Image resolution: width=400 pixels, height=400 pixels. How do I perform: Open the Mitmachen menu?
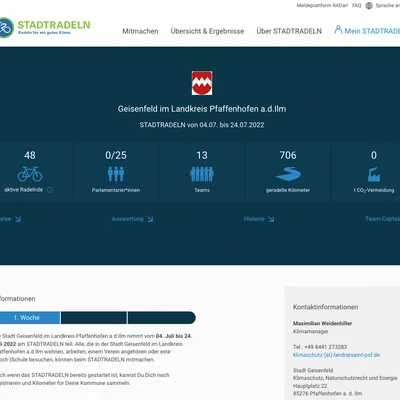tap(140, 31)
